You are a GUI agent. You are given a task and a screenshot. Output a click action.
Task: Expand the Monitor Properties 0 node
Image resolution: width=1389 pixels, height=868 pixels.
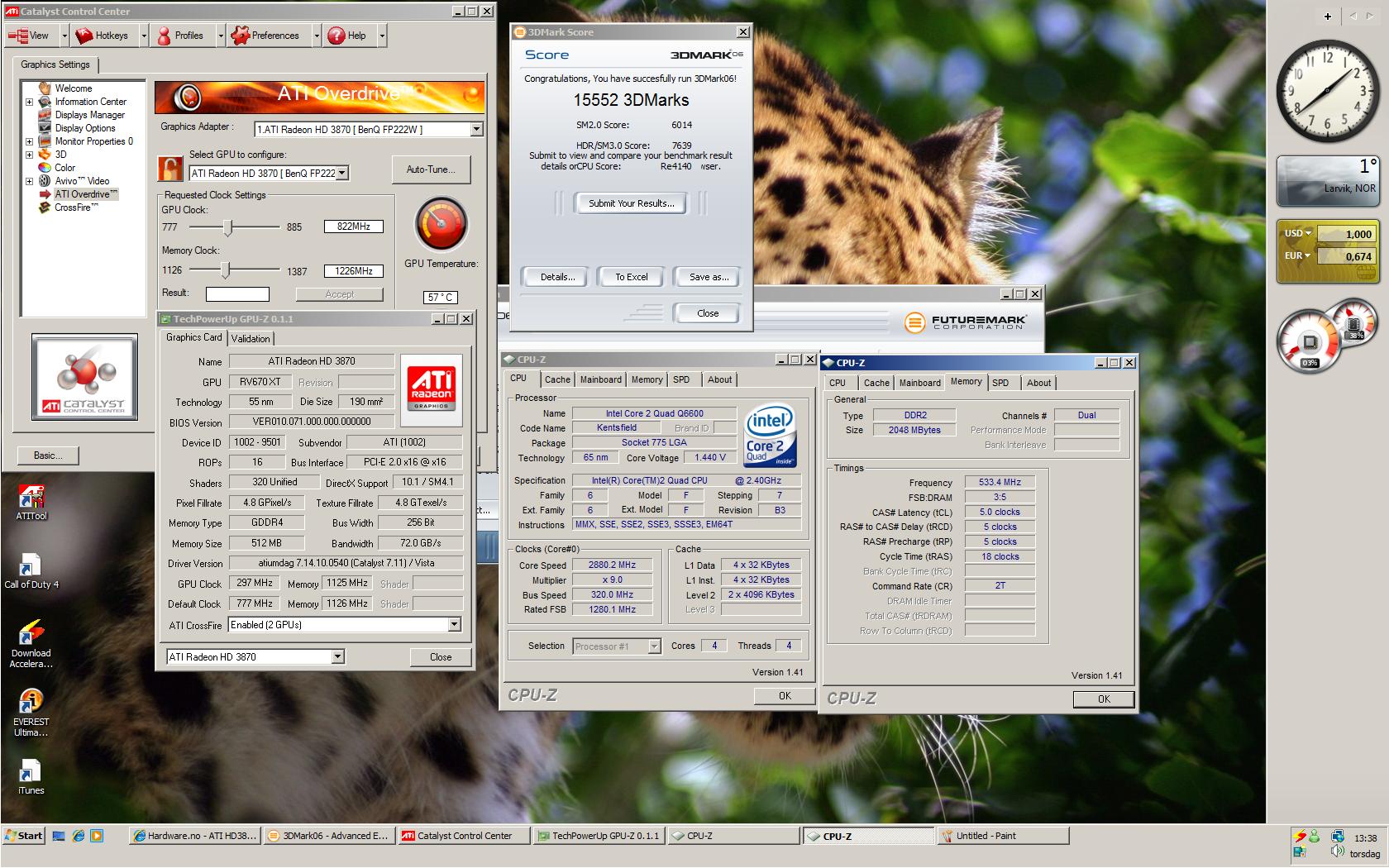pyautogui.click(x=29, y=141)
